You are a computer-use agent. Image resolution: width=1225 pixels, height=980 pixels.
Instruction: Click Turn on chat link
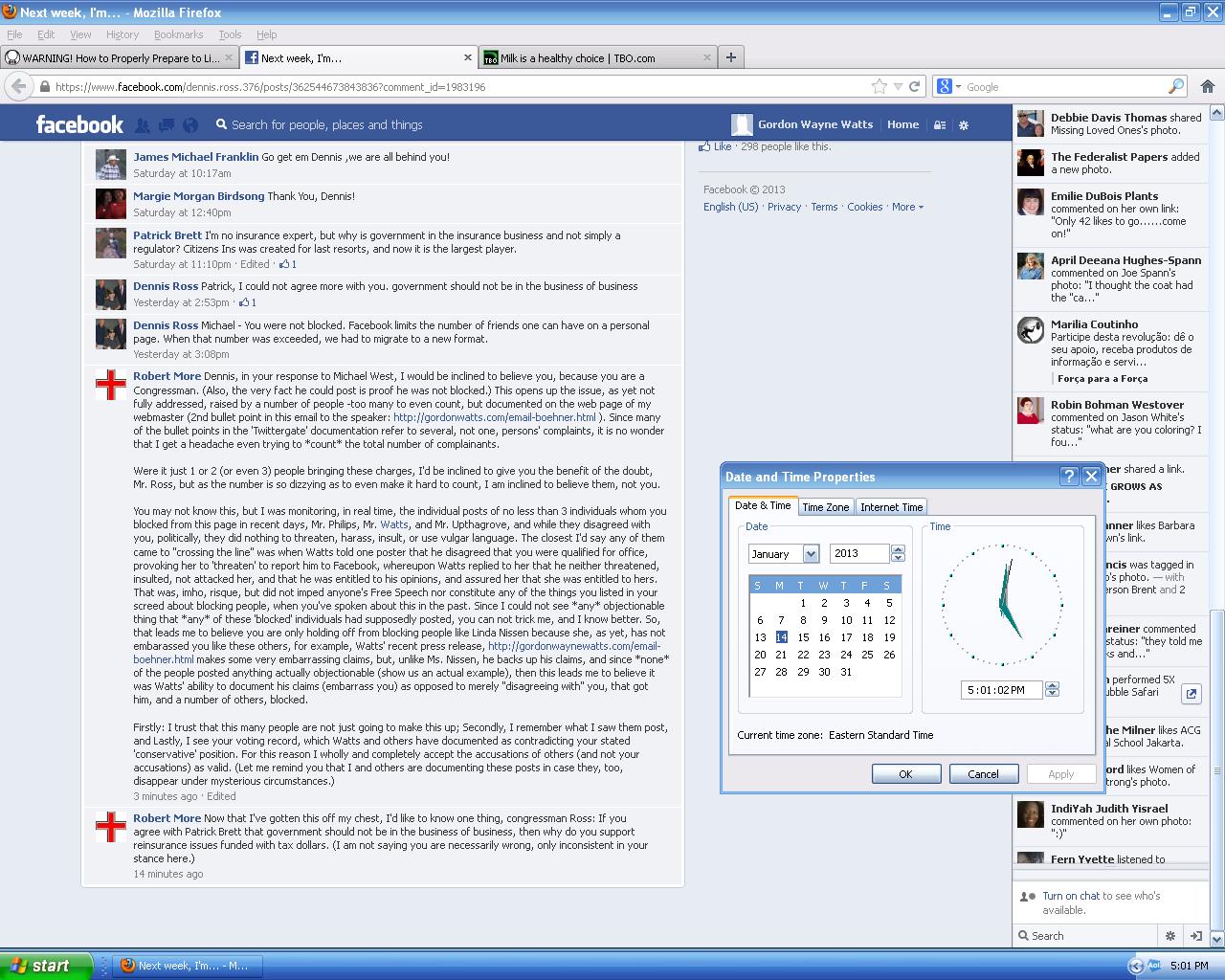coord(1070,896)
